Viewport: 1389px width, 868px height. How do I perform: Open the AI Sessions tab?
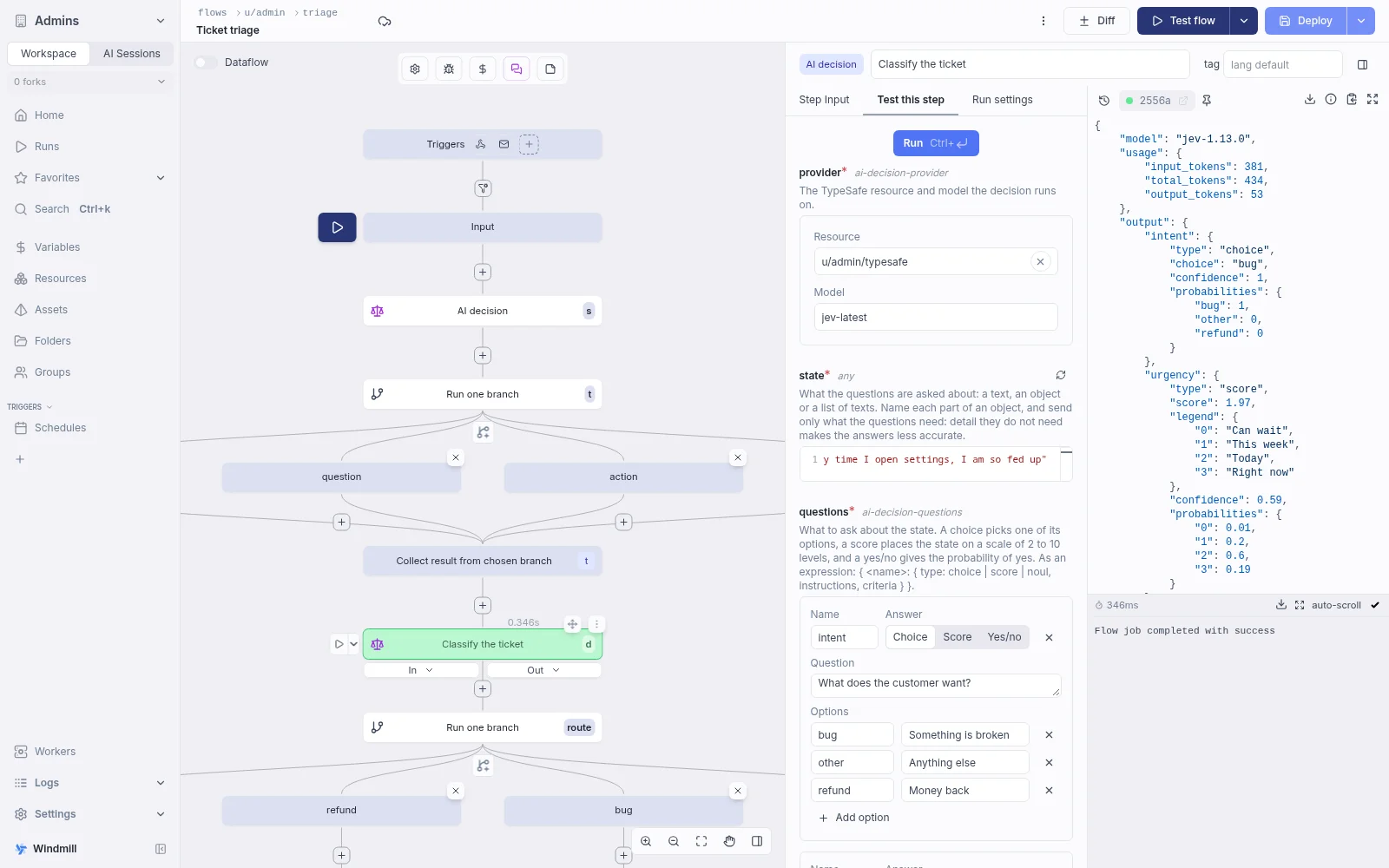pos(132,54)
